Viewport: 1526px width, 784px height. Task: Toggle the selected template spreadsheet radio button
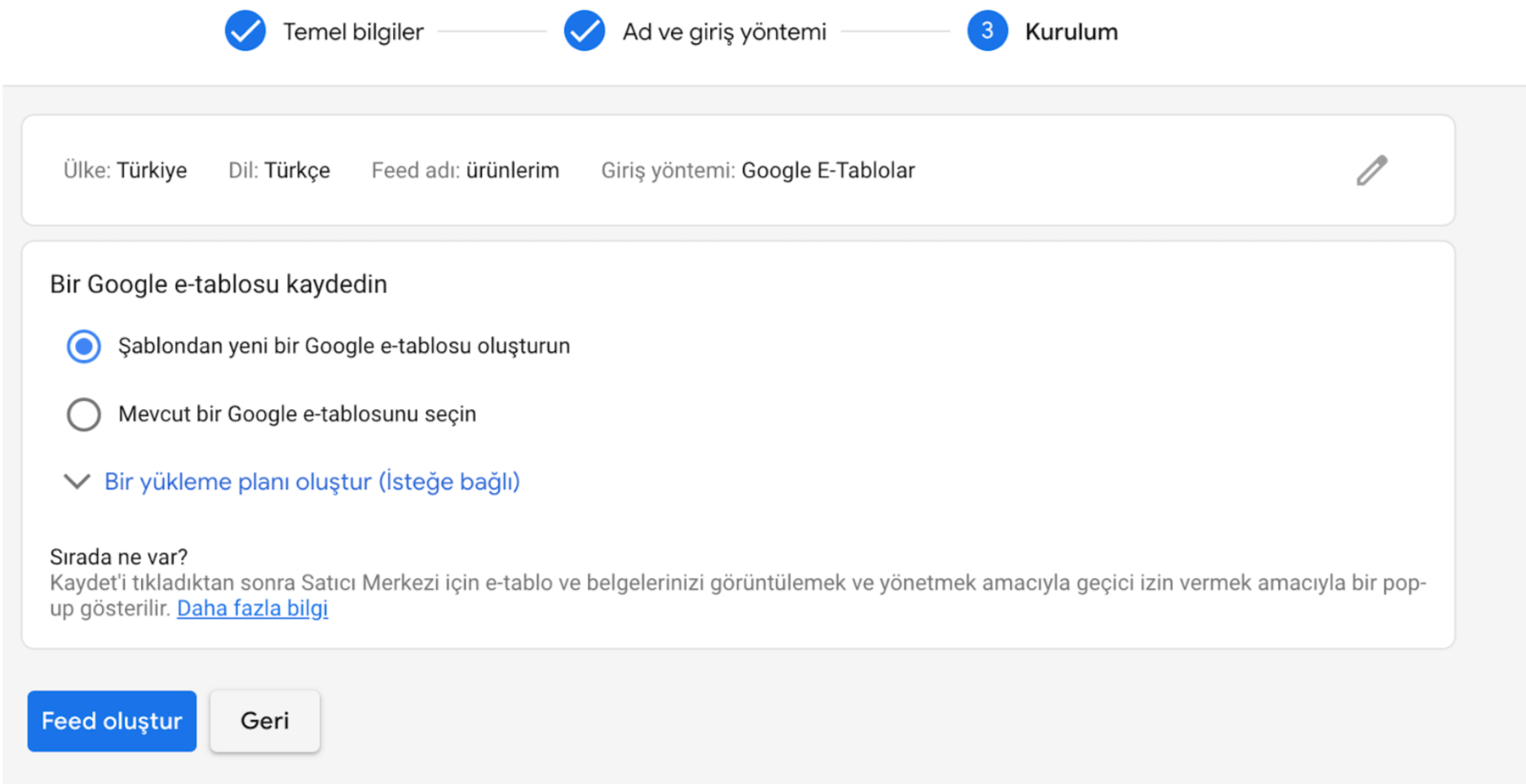[83, 346]
